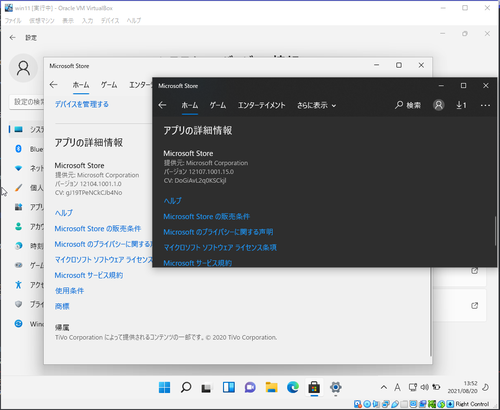Screen dimensions: 500x410
Task: Open Widgets from taskbar
Action: [229, 387]
